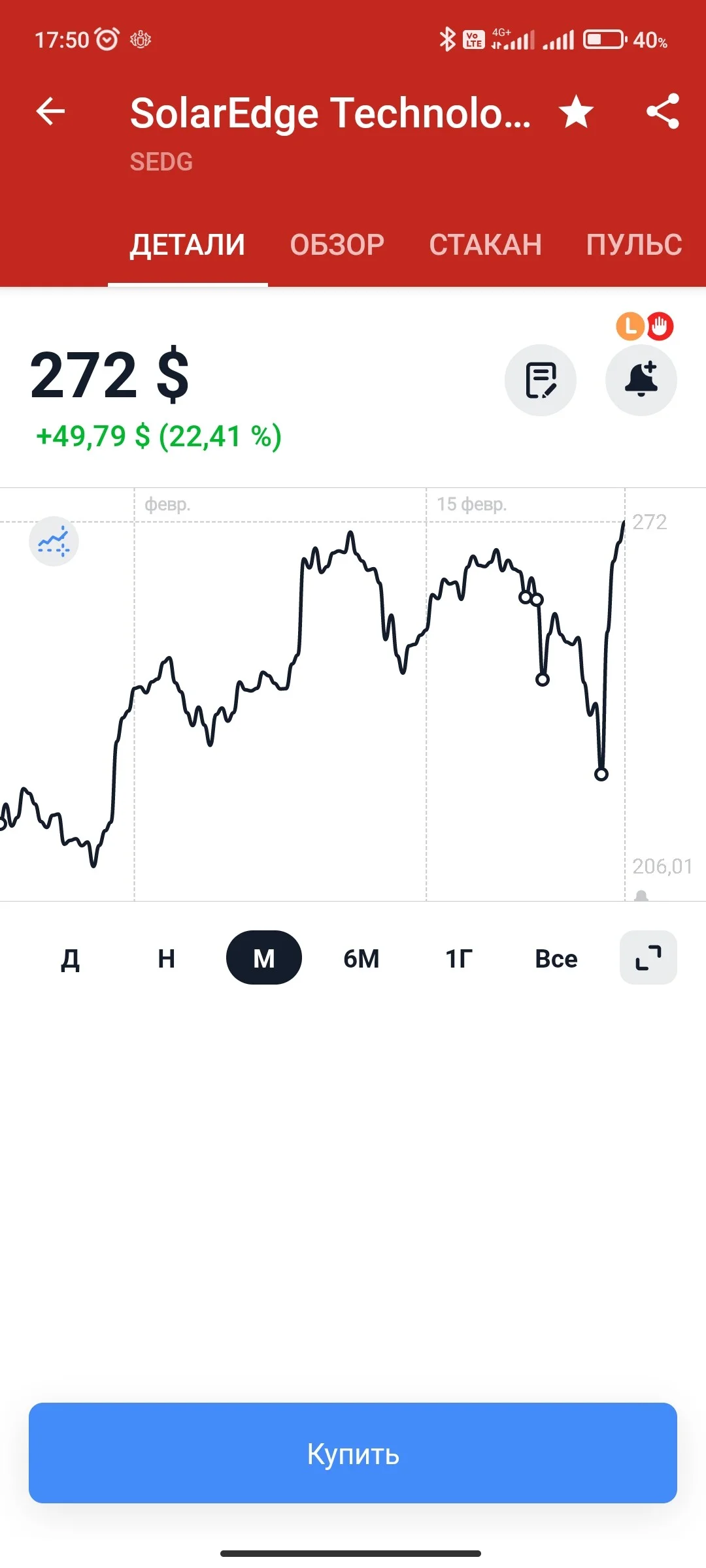Tap the orange L badge
The height and width of the screenshot is (1568, 706).
[x=630, y=326]
